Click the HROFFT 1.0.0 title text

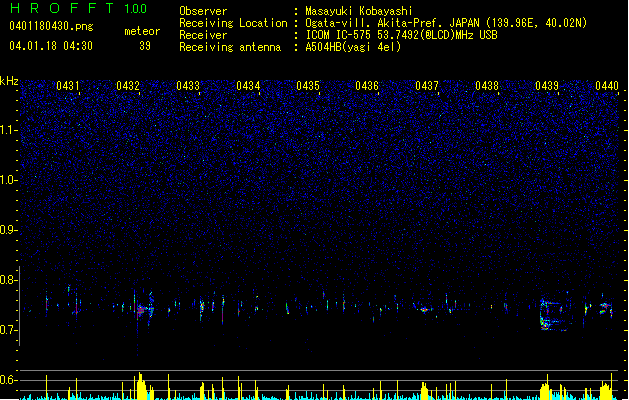point(79,8)
